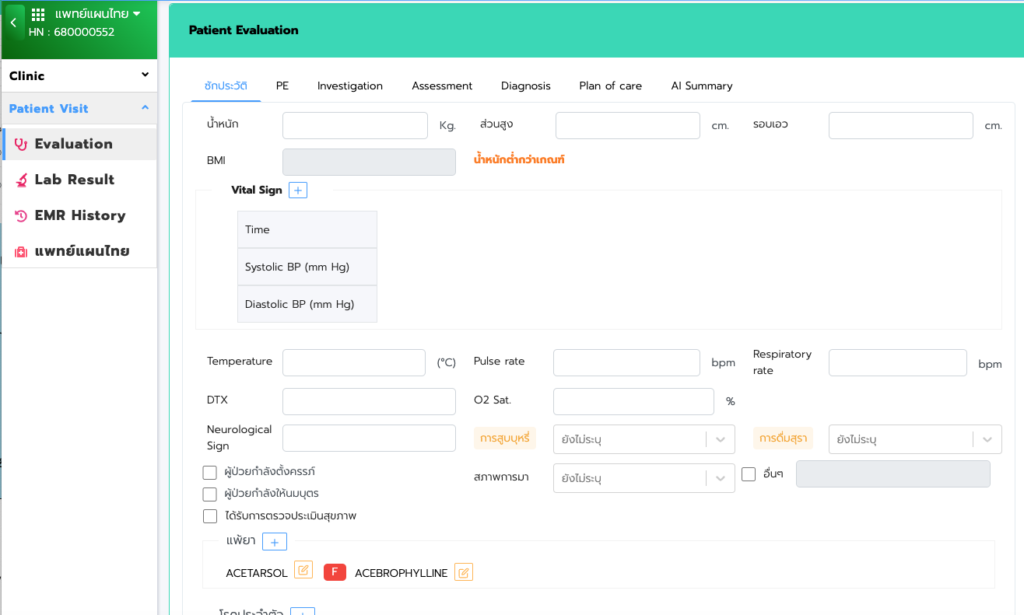Enable the อื่นๆ checkbox
This screenshot has height=615, width=1024.
[x=749, y=474]
